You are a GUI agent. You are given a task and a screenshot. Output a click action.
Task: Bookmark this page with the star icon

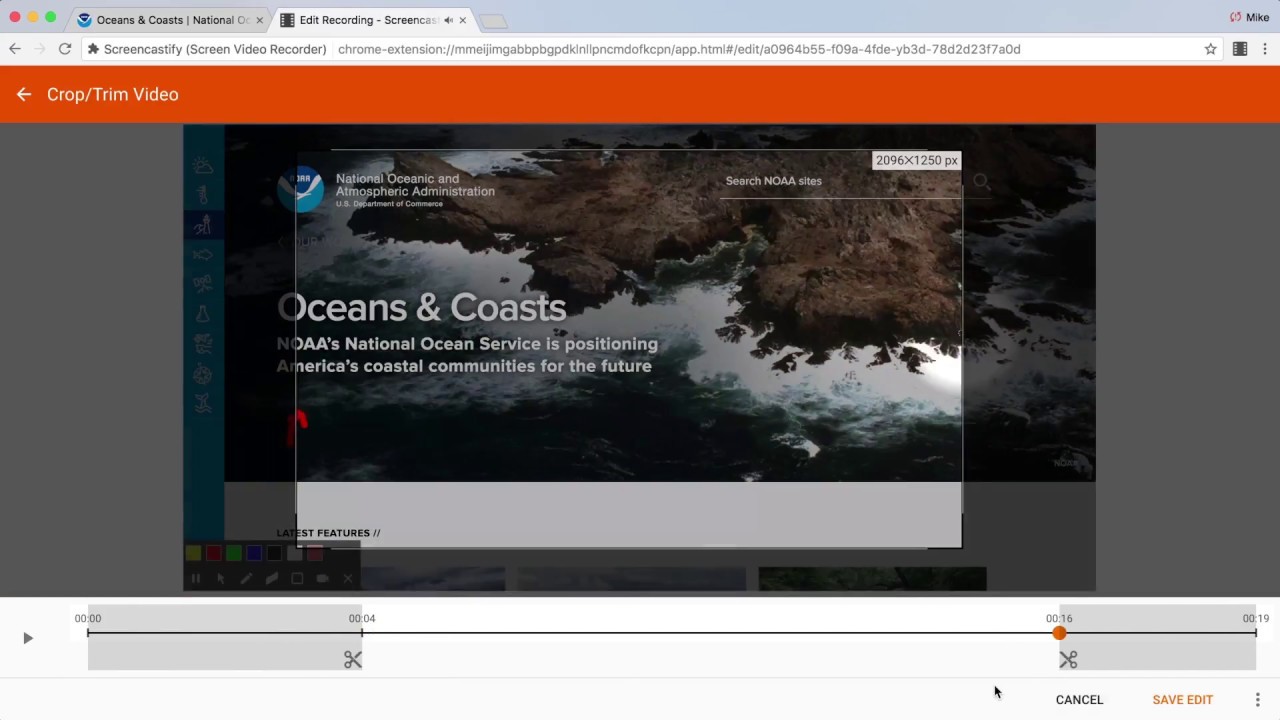pos(1211,49)
